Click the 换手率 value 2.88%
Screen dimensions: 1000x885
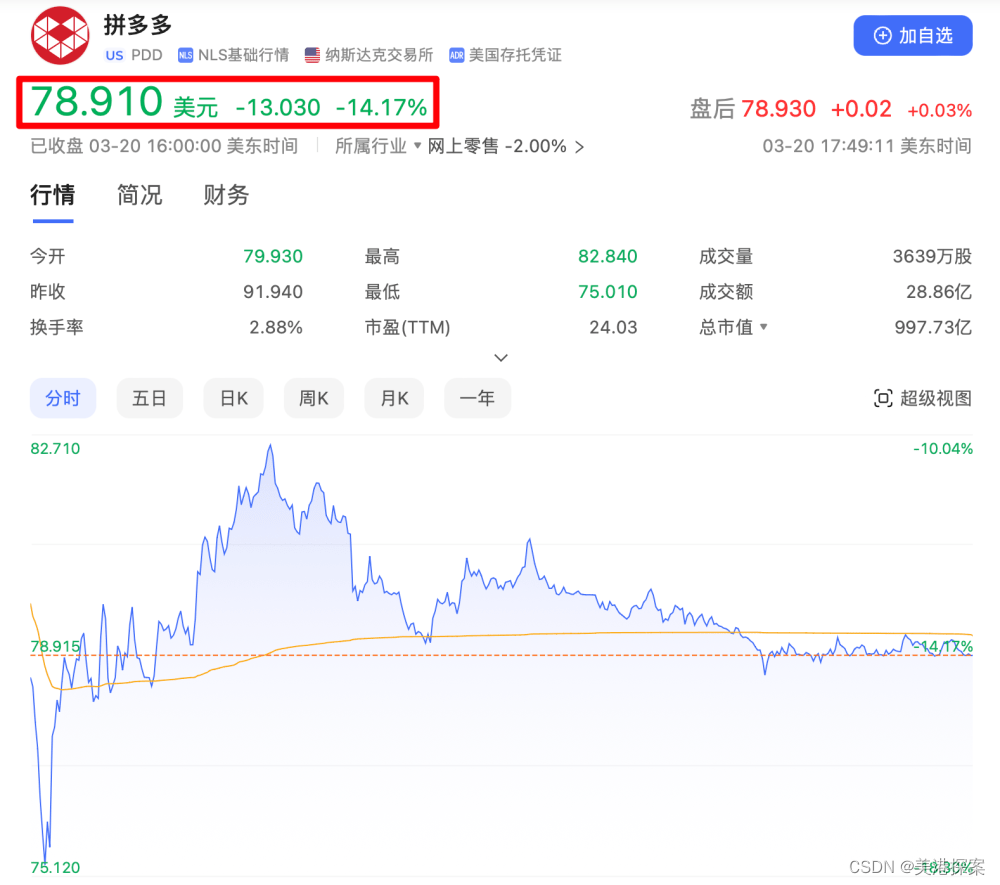[276, 327]
